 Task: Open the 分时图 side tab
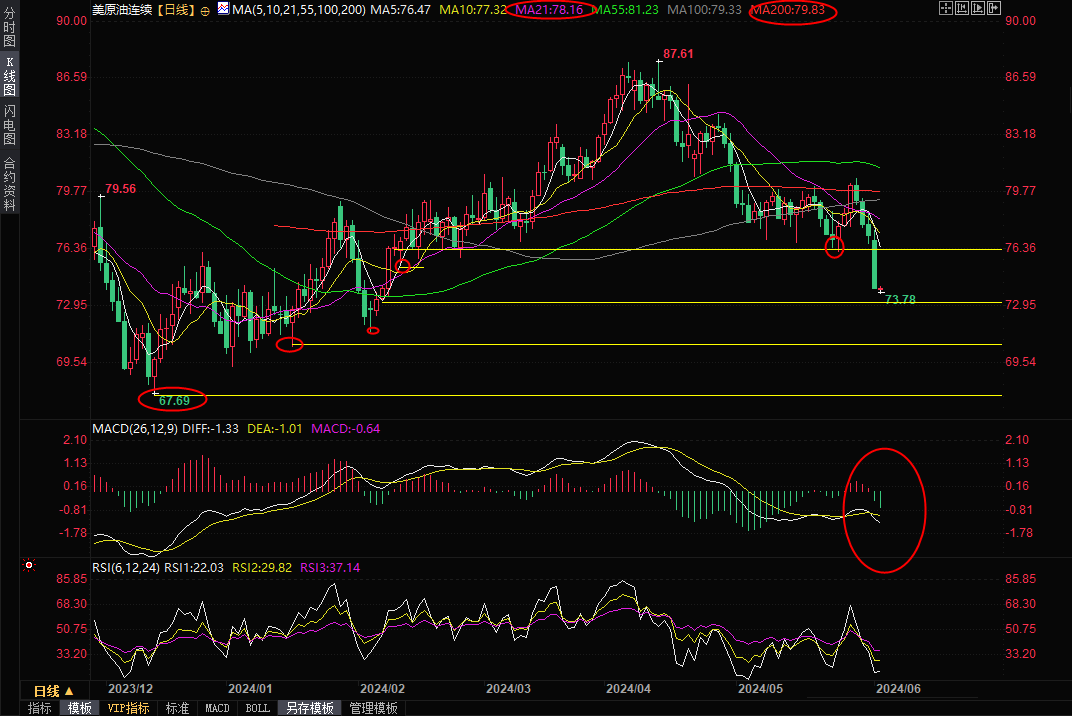tap(10, 28)
